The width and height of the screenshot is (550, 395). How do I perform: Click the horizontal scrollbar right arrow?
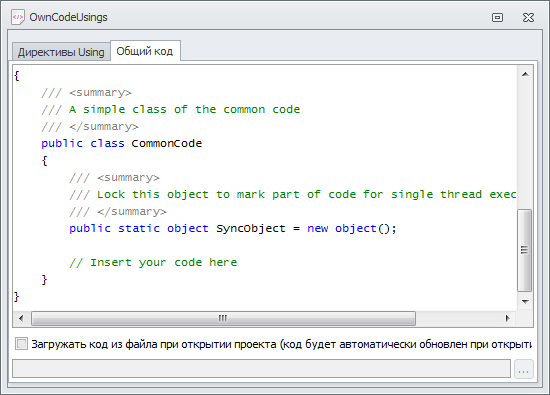tap(507, 319)
